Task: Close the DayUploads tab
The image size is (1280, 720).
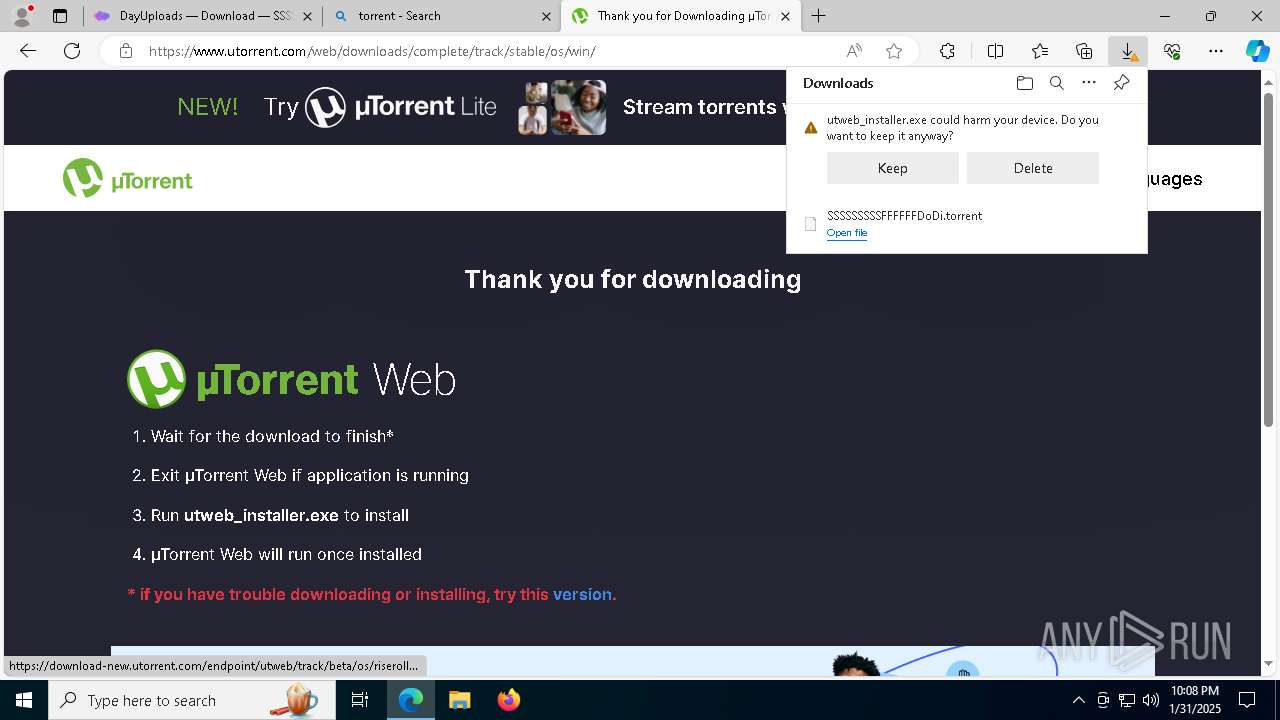Action: tap(306, 16)
